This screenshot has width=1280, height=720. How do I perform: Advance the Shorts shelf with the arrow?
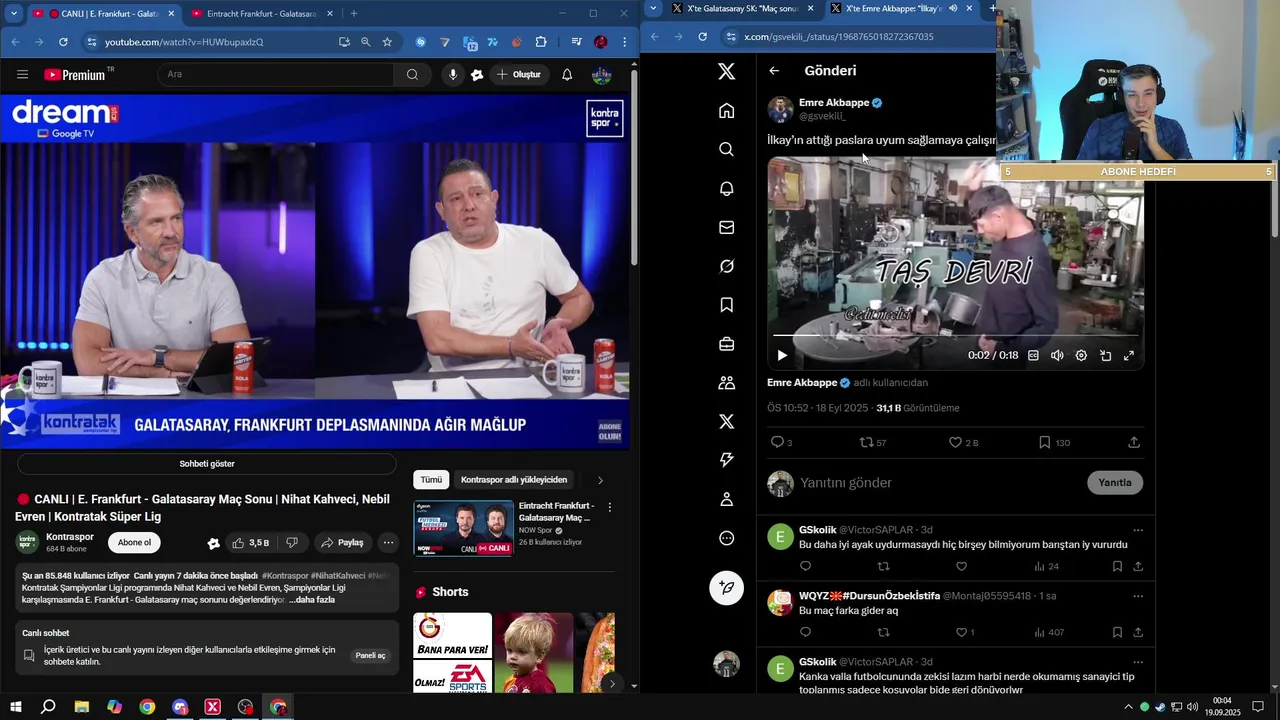(x=612, y=683)
